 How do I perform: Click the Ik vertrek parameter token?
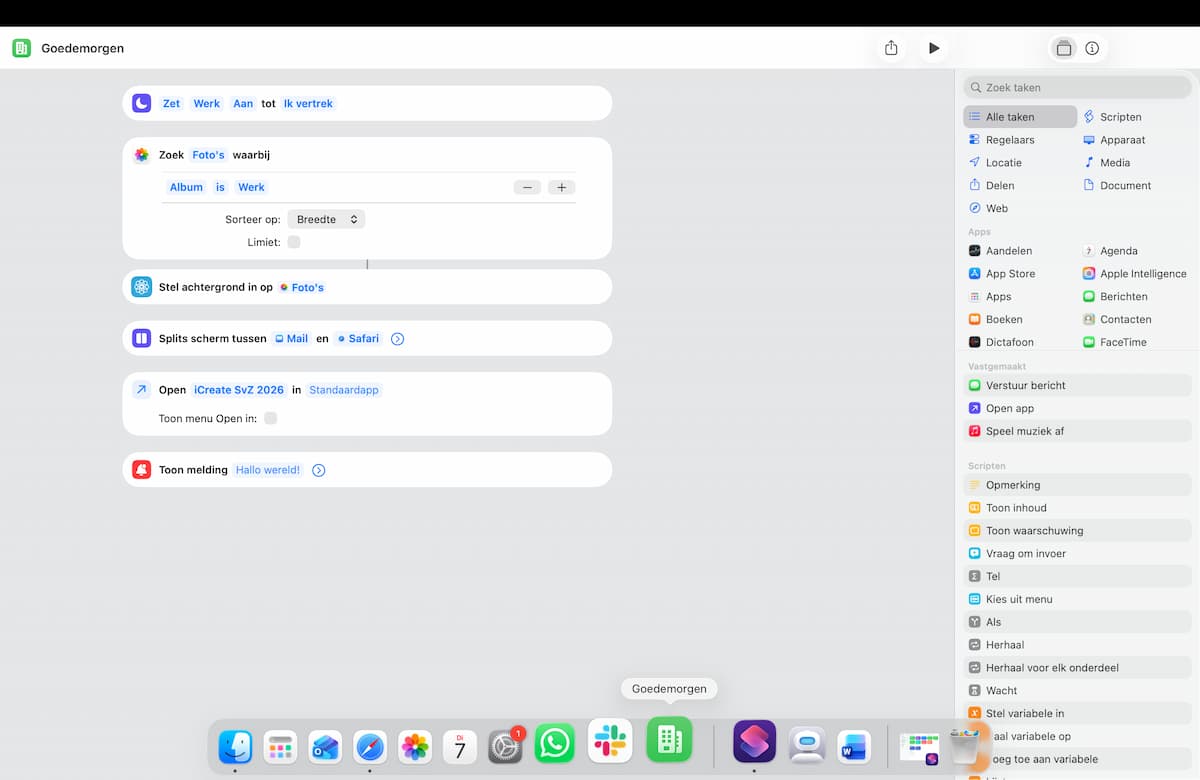pyautogui.click(x=308, y=103)
